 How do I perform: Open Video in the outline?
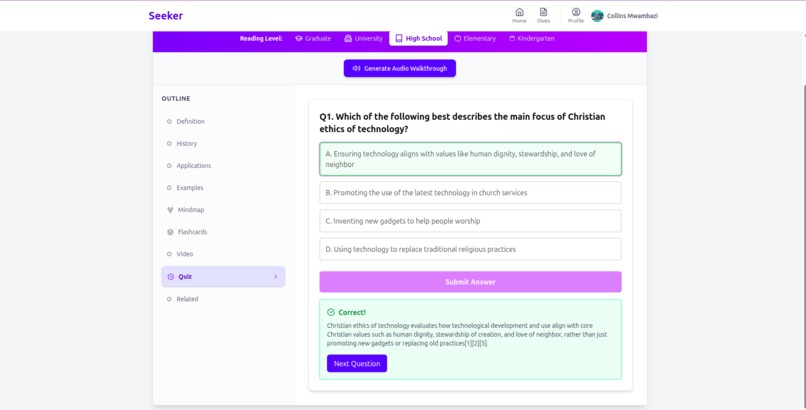(x=223, y=254)
